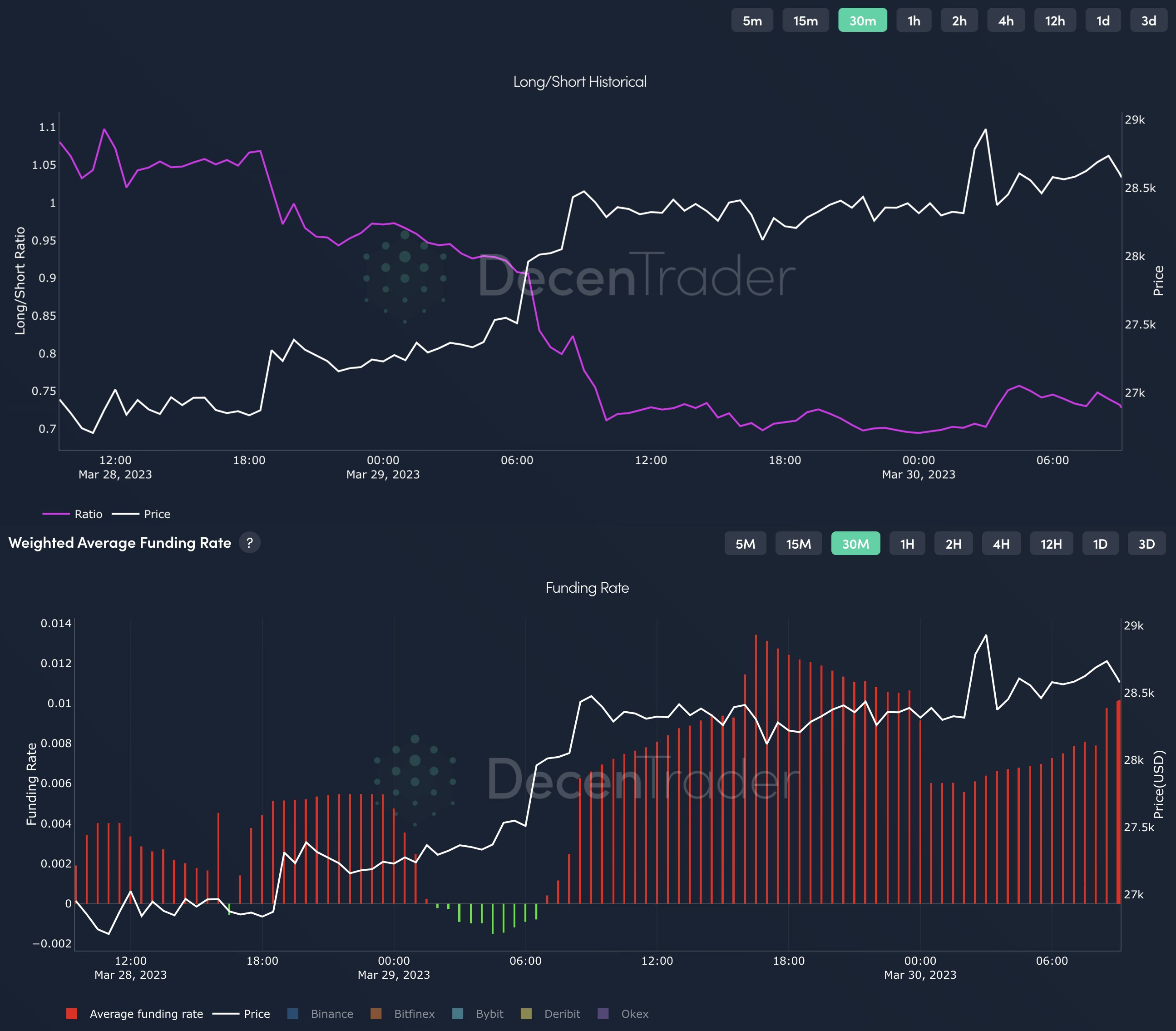Toggle Bitfinex series in the legend
The width and height of the screenshot is (1176, 1031).
[403, 1014]
